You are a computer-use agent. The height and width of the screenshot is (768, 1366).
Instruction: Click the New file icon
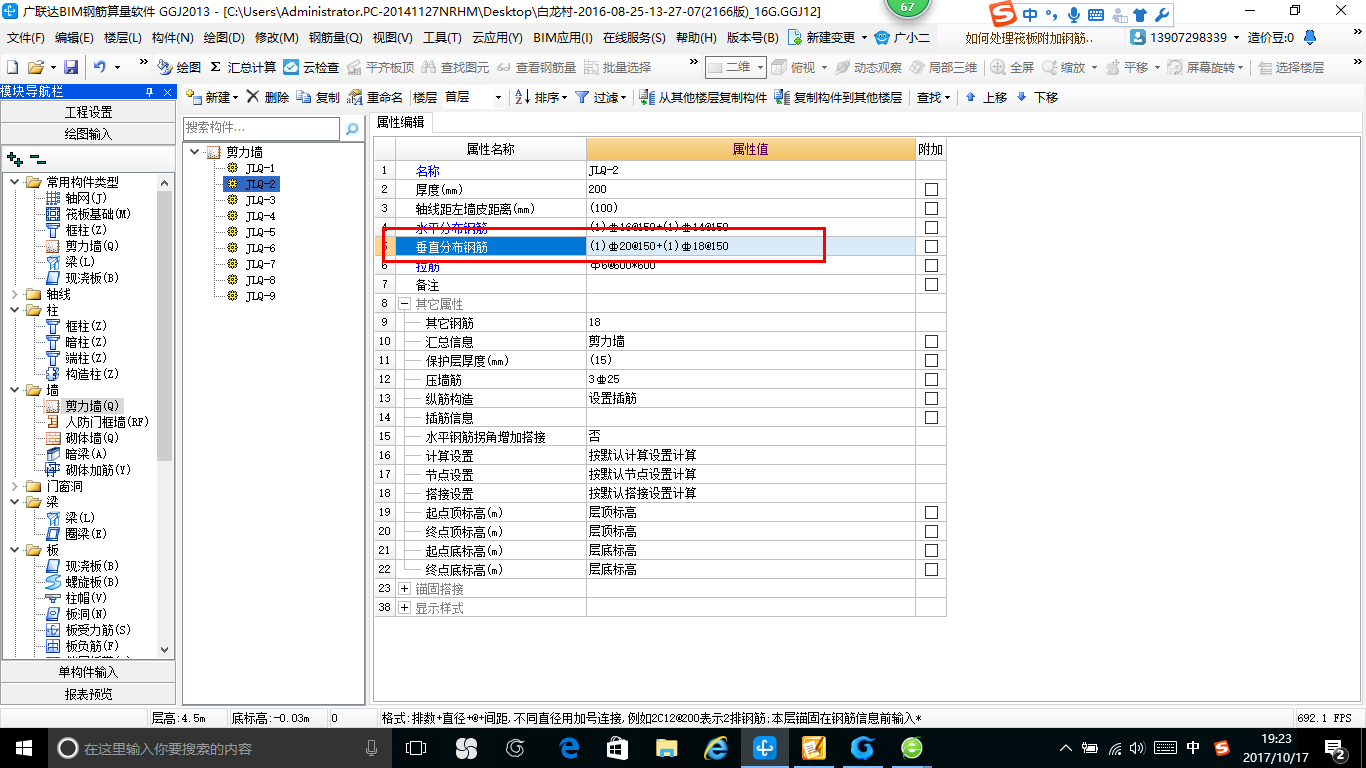[x=12, y=67]
